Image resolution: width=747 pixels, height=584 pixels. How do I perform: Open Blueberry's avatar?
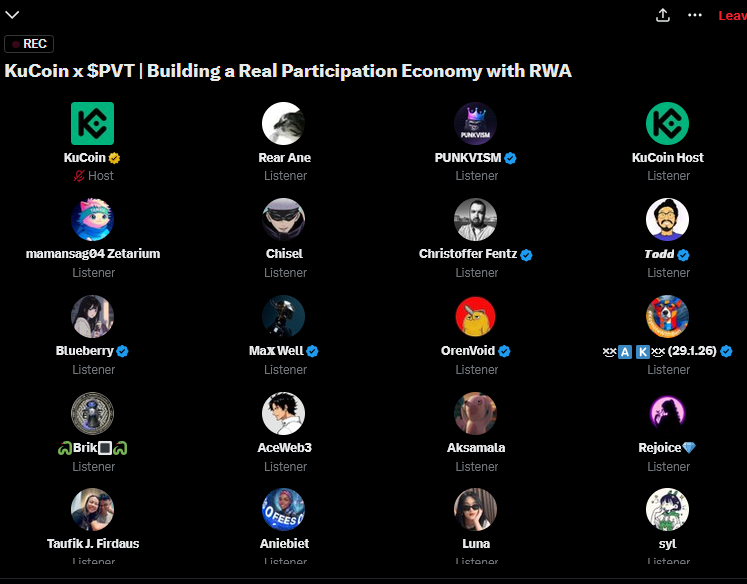tap(92, 316)
